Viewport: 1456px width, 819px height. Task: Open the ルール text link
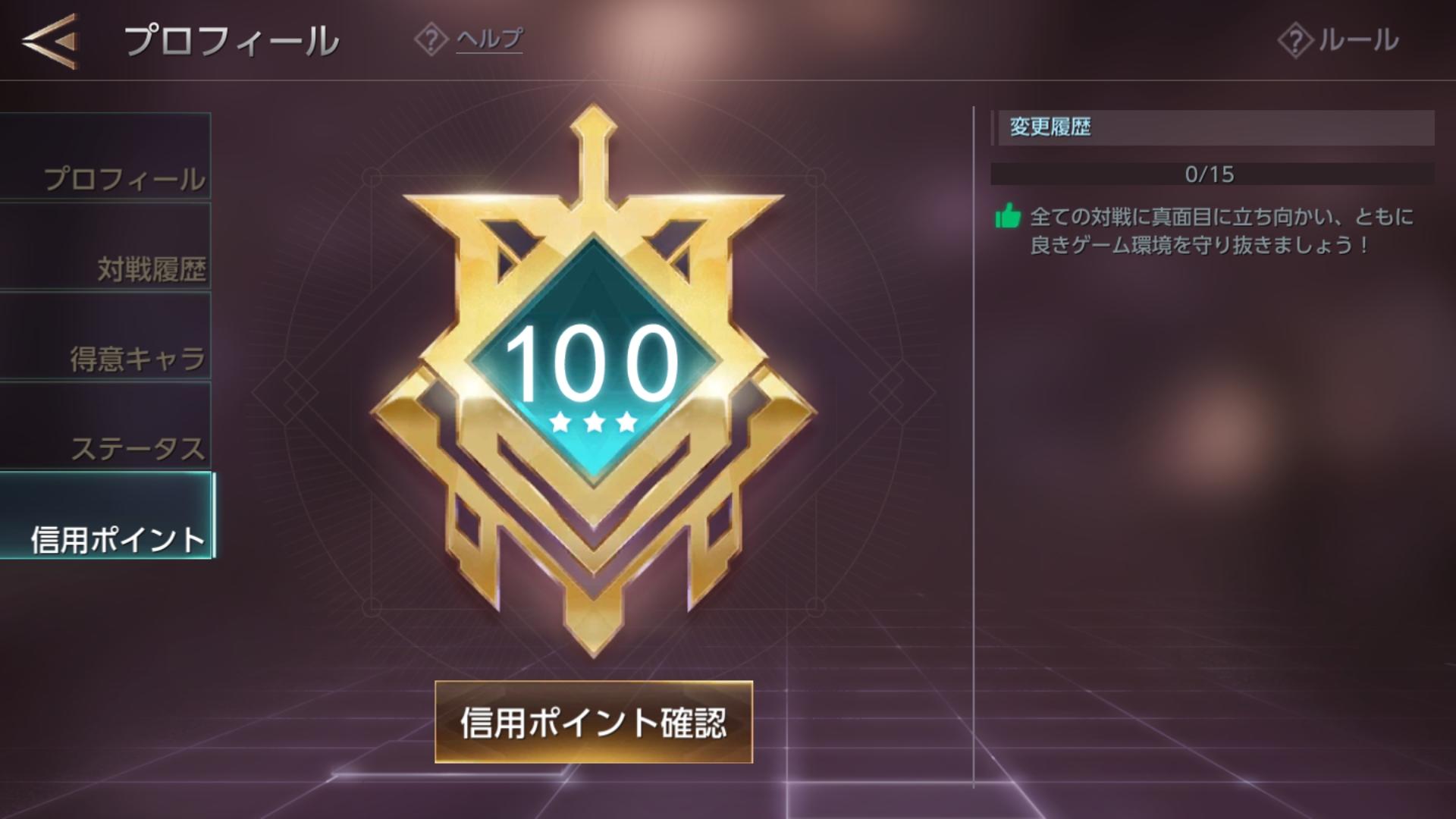1358,41
